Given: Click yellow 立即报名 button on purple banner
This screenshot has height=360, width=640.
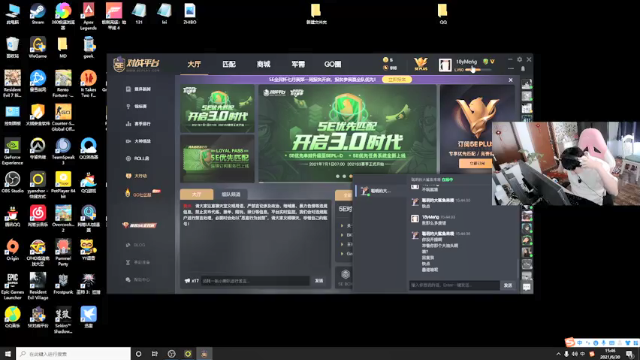Looking at the screenshot, I should (x=397, y=80).
